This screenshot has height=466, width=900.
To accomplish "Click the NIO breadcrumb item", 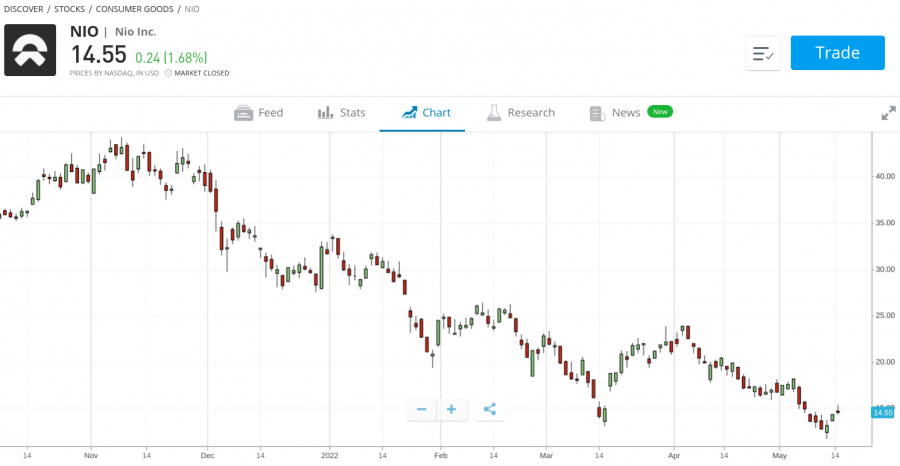I will 192,9.
